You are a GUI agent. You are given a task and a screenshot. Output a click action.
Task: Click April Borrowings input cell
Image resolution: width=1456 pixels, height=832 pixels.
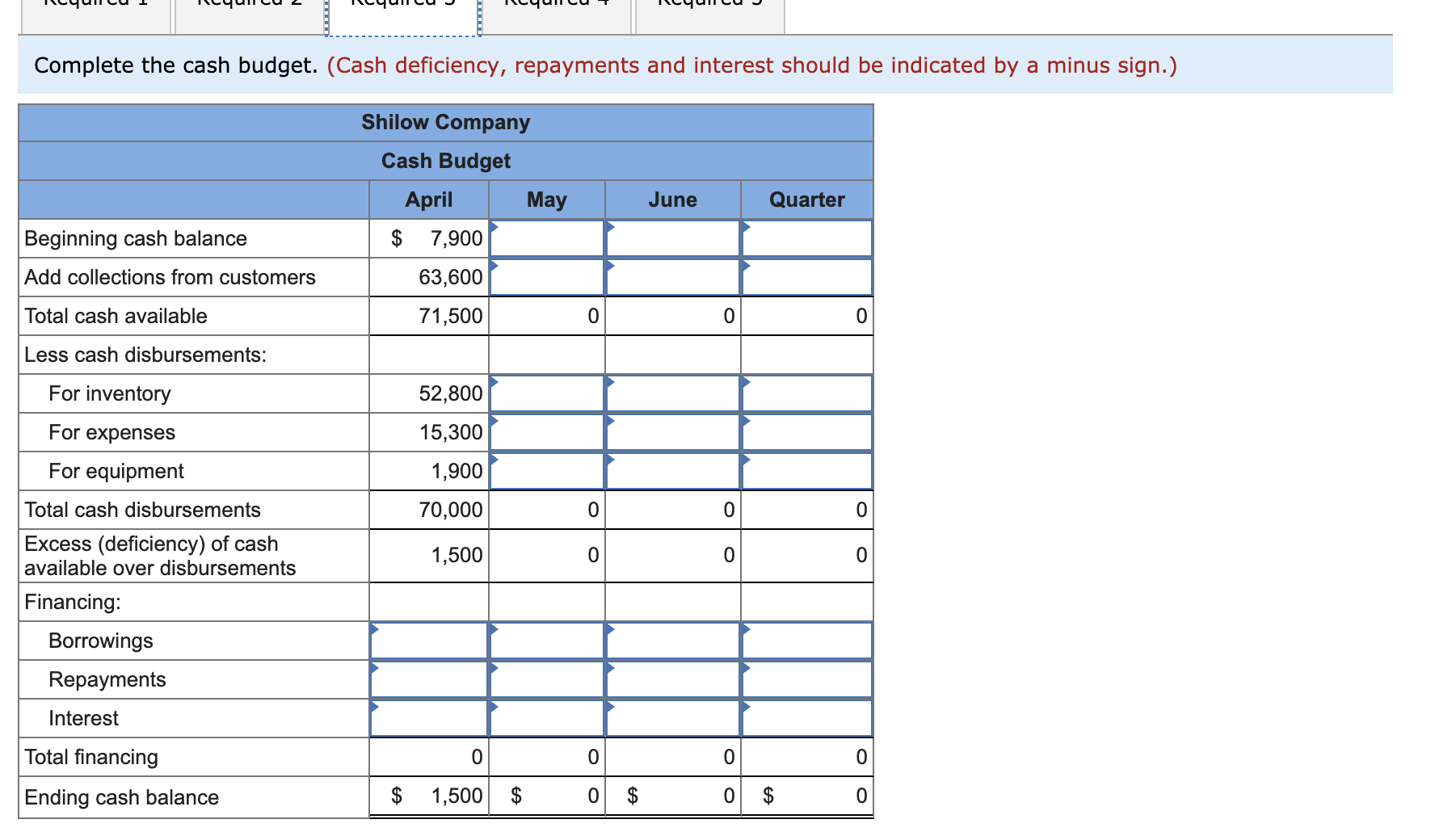(x=429, y=641)
